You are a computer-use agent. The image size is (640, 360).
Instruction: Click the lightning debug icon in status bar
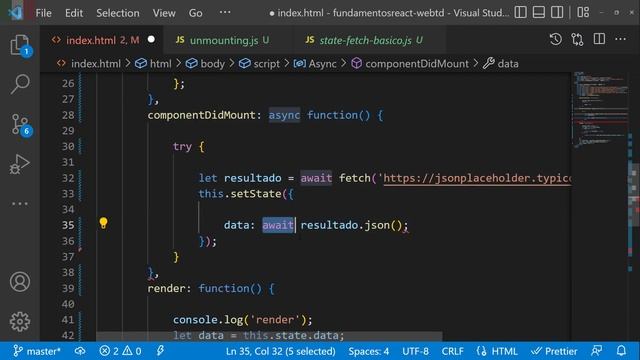click(160, 351)
